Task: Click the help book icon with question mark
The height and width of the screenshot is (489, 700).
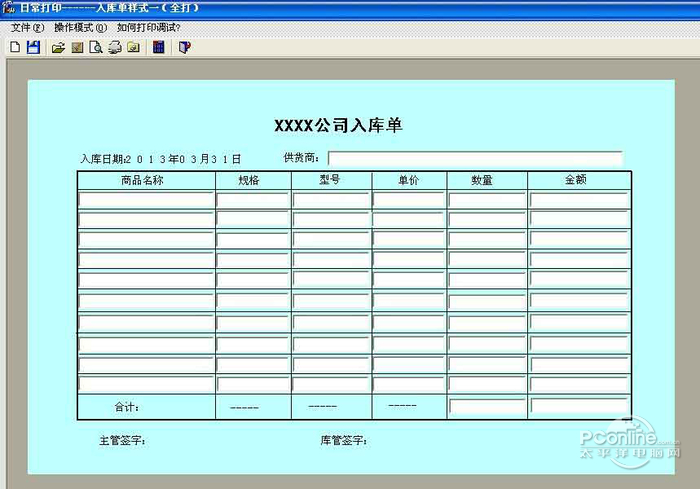Action: pyautogui.click(x=184, y=47)
